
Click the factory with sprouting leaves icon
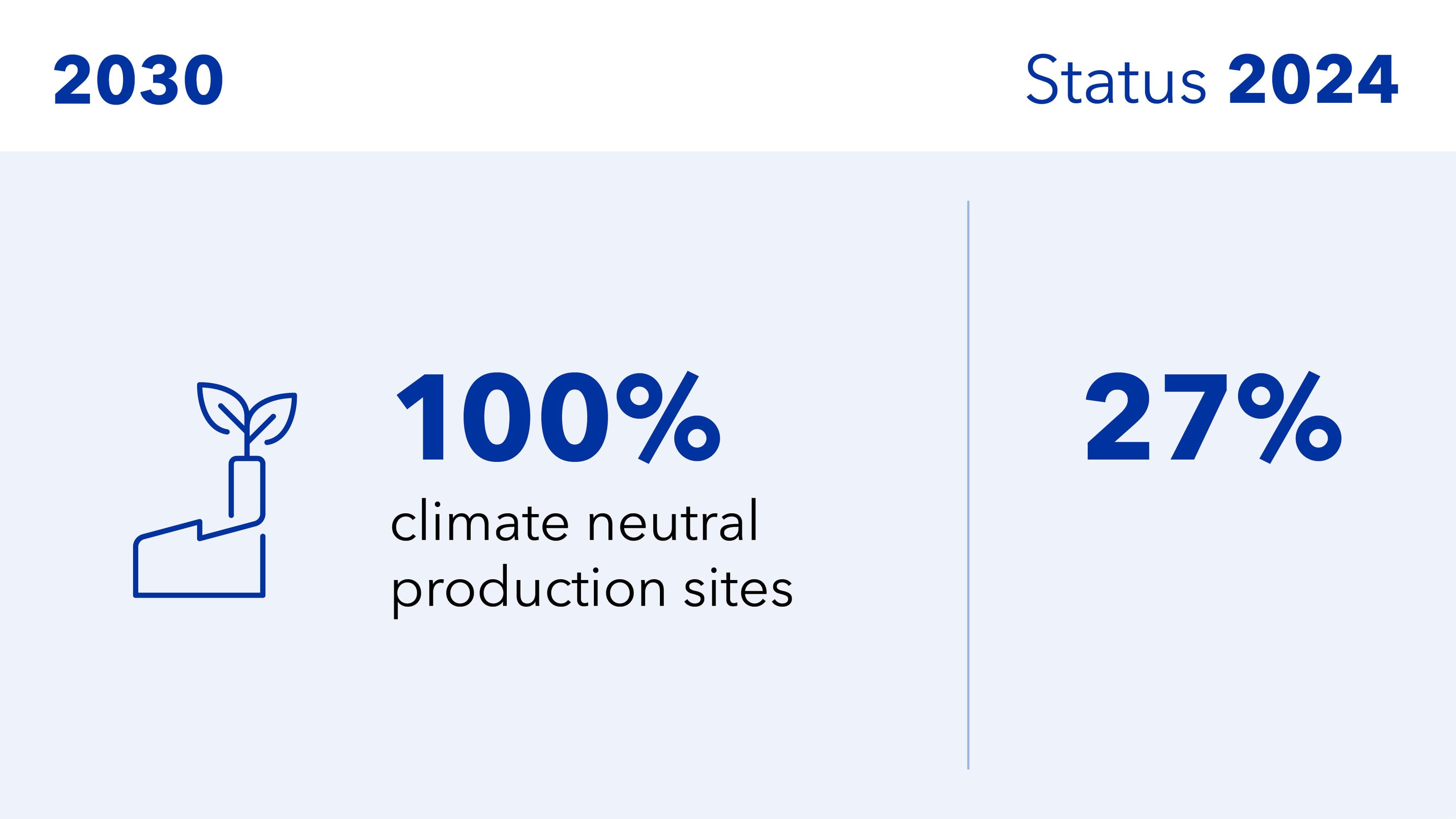(215, 490)
